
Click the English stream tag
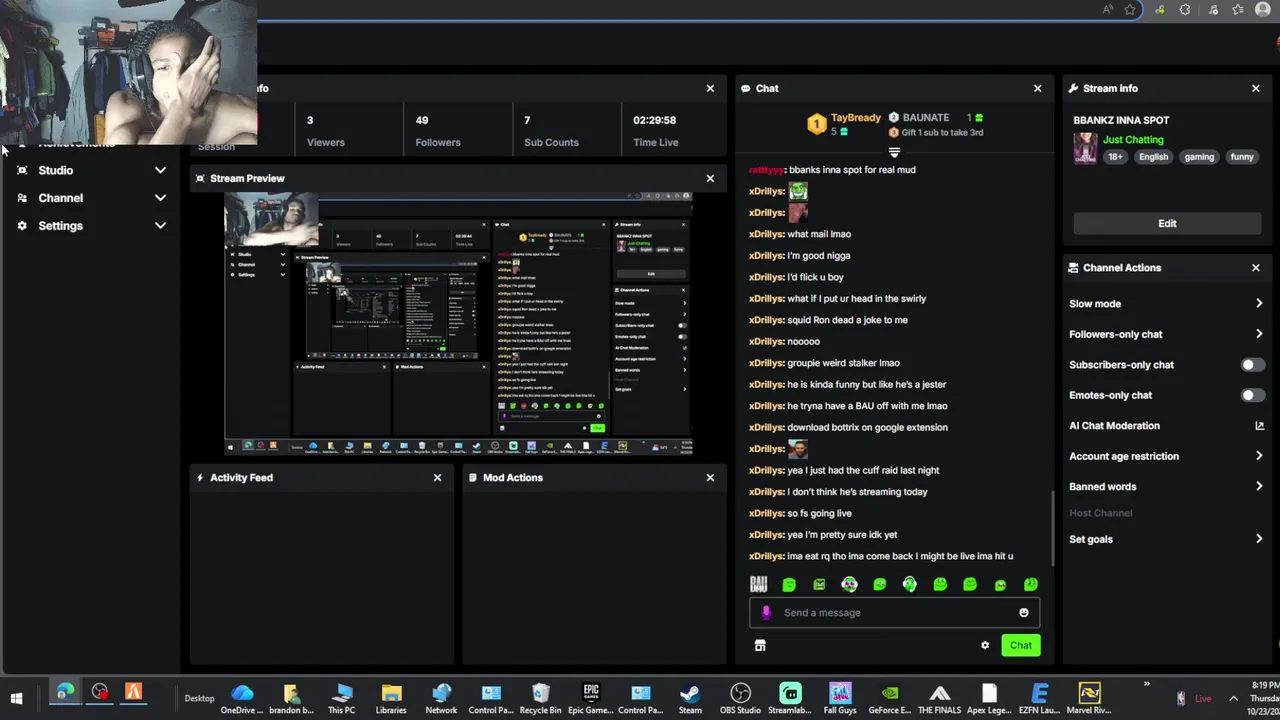1153,157
